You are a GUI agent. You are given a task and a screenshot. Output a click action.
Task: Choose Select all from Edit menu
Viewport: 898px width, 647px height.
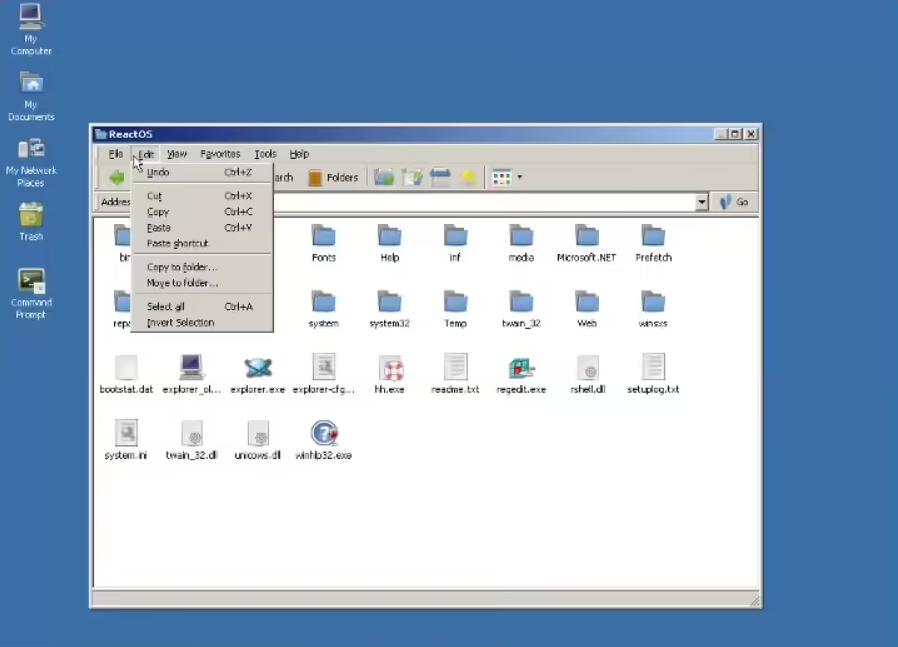pyautogui.click(x=166, y=307)
